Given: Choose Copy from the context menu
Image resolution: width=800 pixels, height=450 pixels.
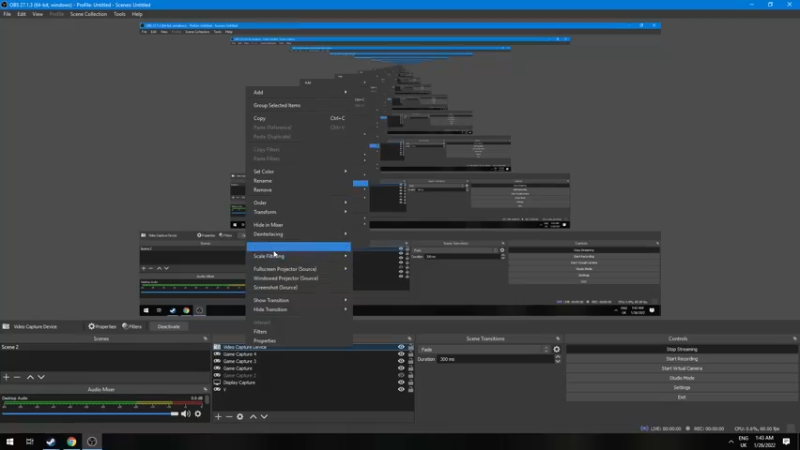Looking at the screenshot, I should pos(299,118).
